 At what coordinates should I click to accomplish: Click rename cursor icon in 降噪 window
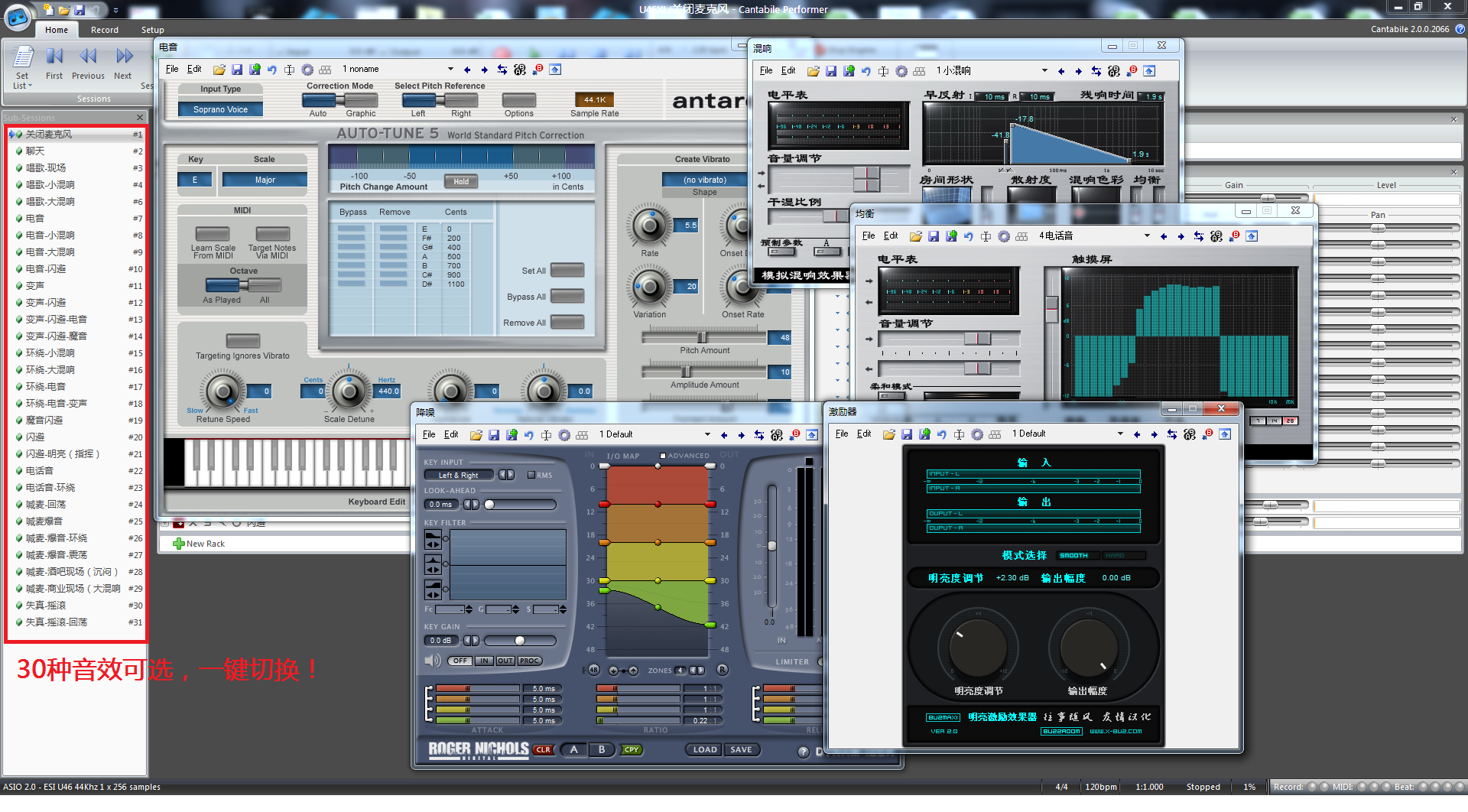coord(546,435)
